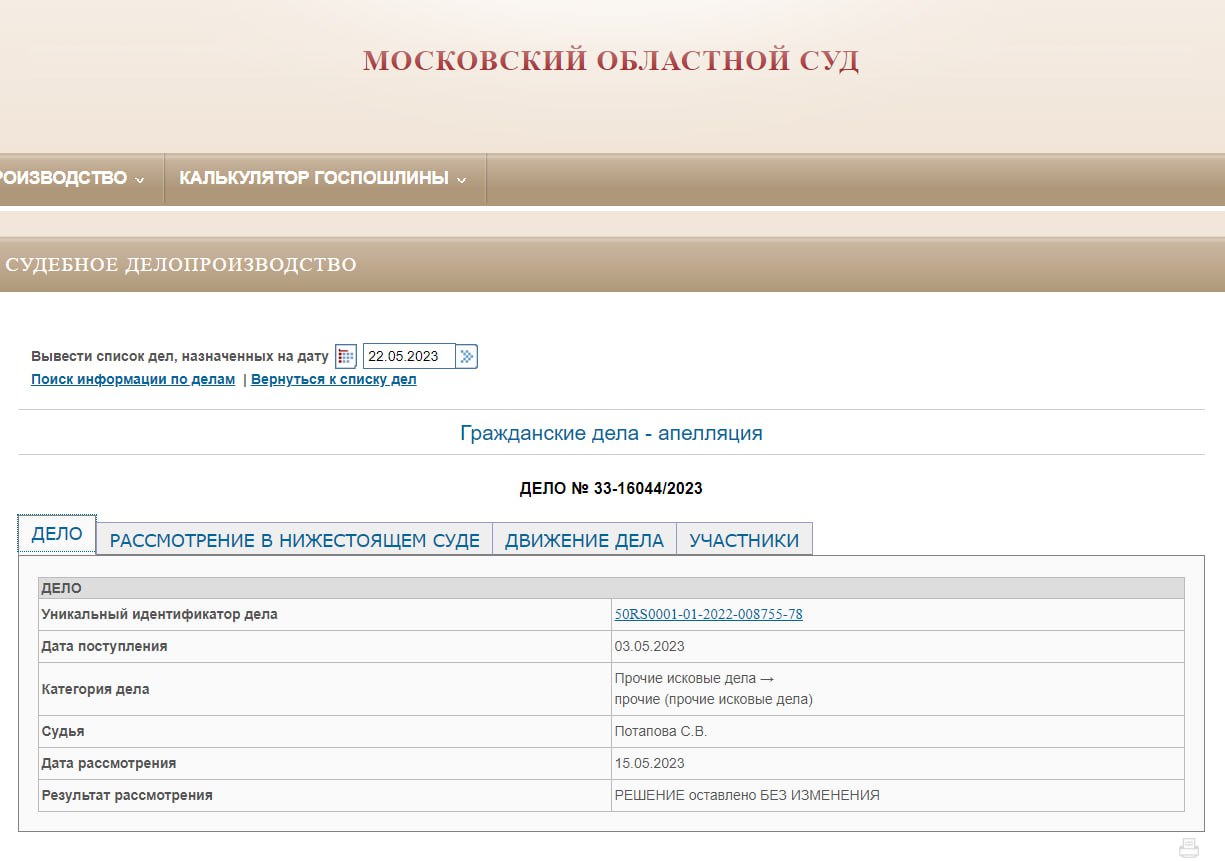Click the МОСКОВСКИЙ ОБЛАСТНОЙ СУД site title
The image size is (1225, 861).
pyautogui.click(x=611, y=61)
